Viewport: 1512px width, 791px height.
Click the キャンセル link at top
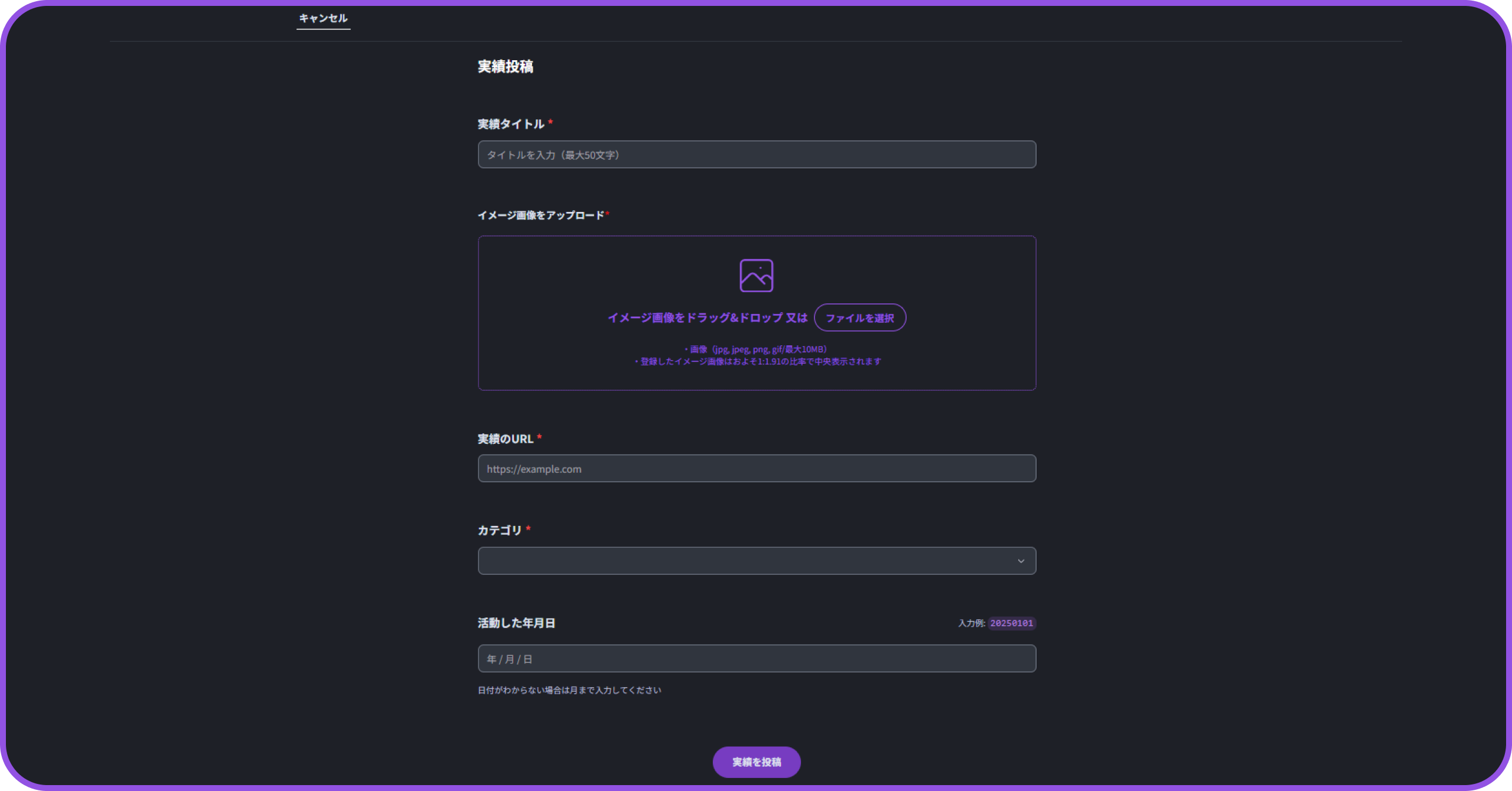point(323,18)
